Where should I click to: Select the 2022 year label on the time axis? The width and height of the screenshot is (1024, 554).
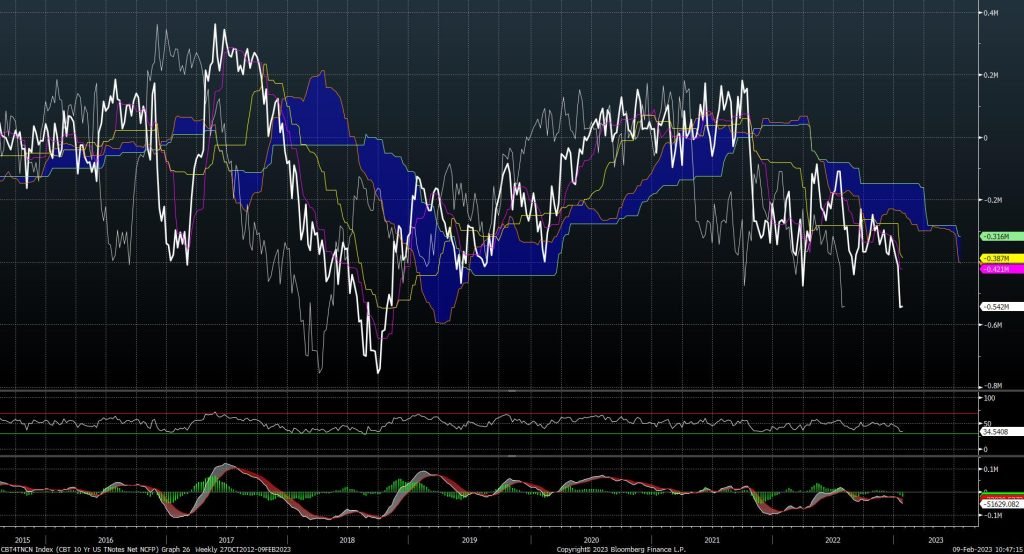(x=833, y=540)
